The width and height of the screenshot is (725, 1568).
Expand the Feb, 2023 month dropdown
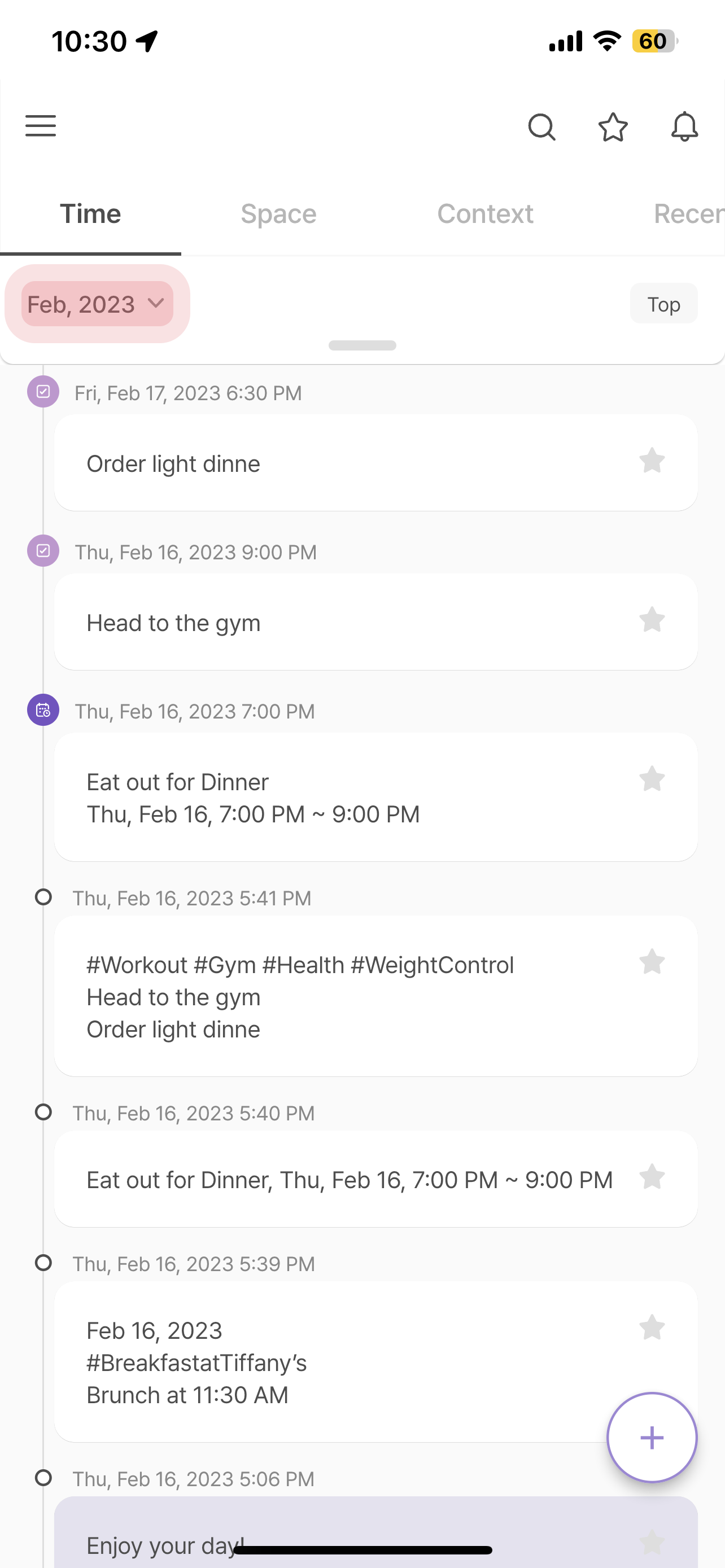pyautogui.click(x=97, y=304)
